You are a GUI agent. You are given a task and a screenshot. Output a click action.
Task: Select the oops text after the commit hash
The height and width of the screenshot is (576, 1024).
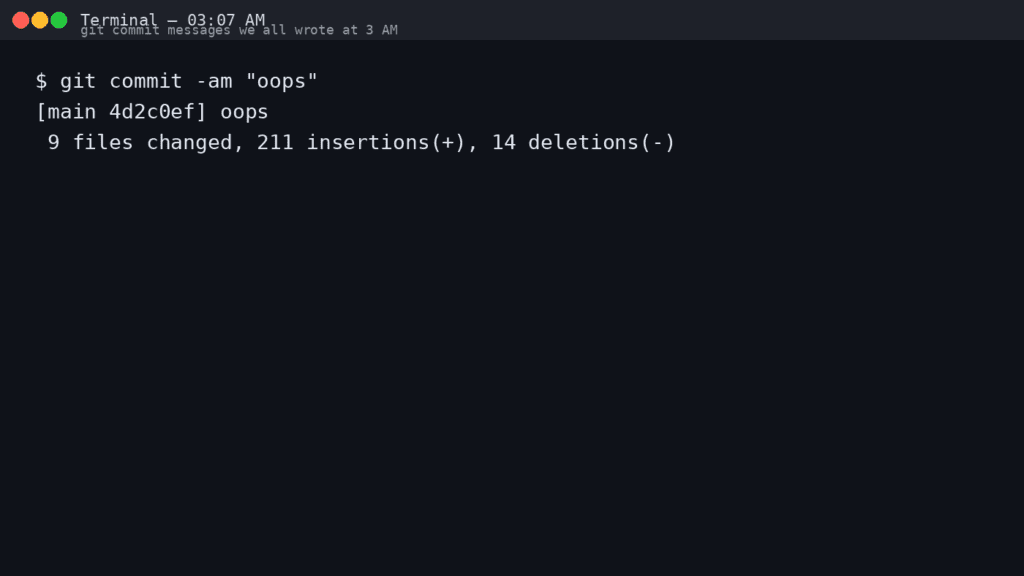[x=244, y=112]
